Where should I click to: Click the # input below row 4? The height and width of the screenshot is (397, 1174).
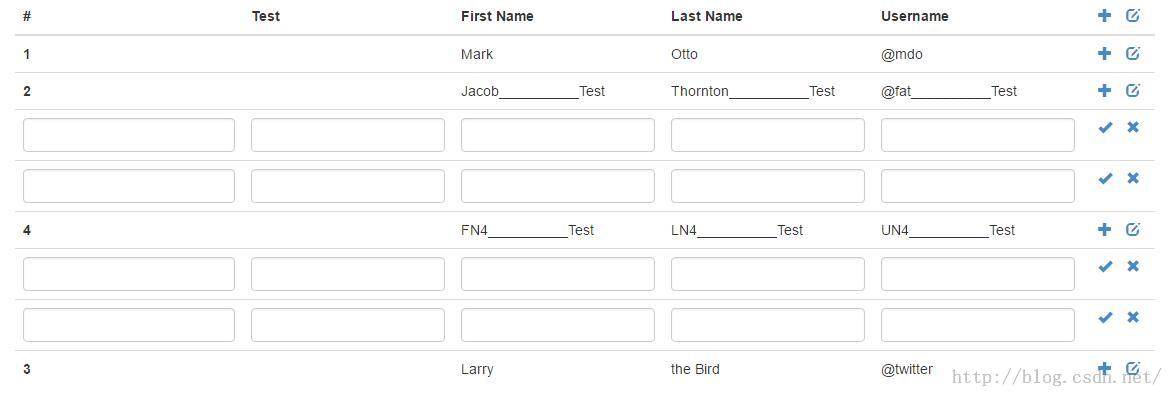129,274
